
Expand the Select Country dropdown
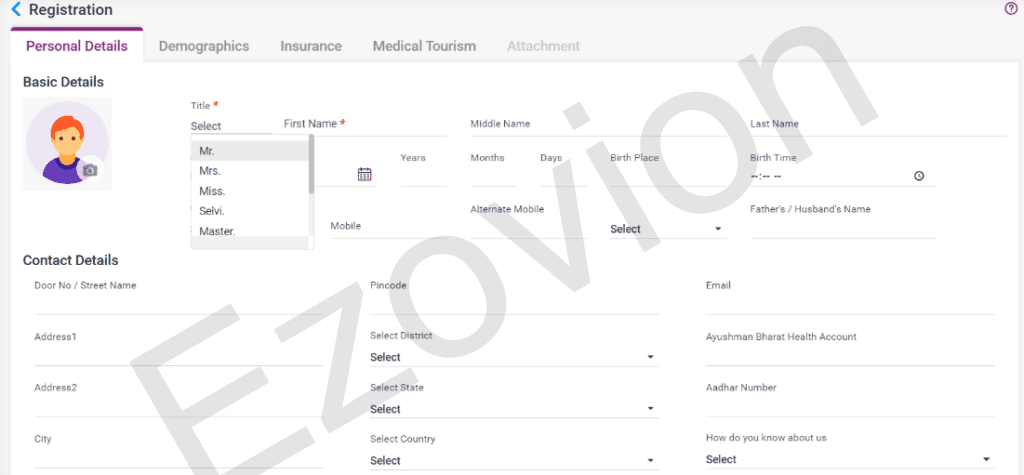pyautogui.click(x=513, y=461)
